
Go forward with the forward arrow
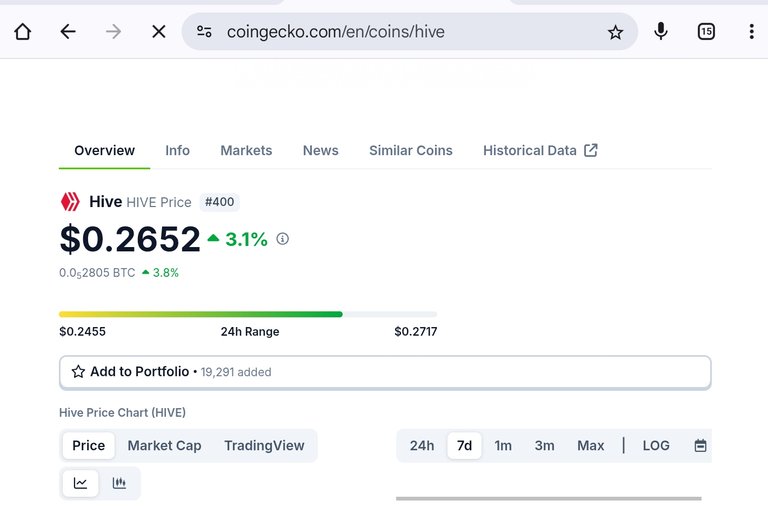tap(113, 32)
